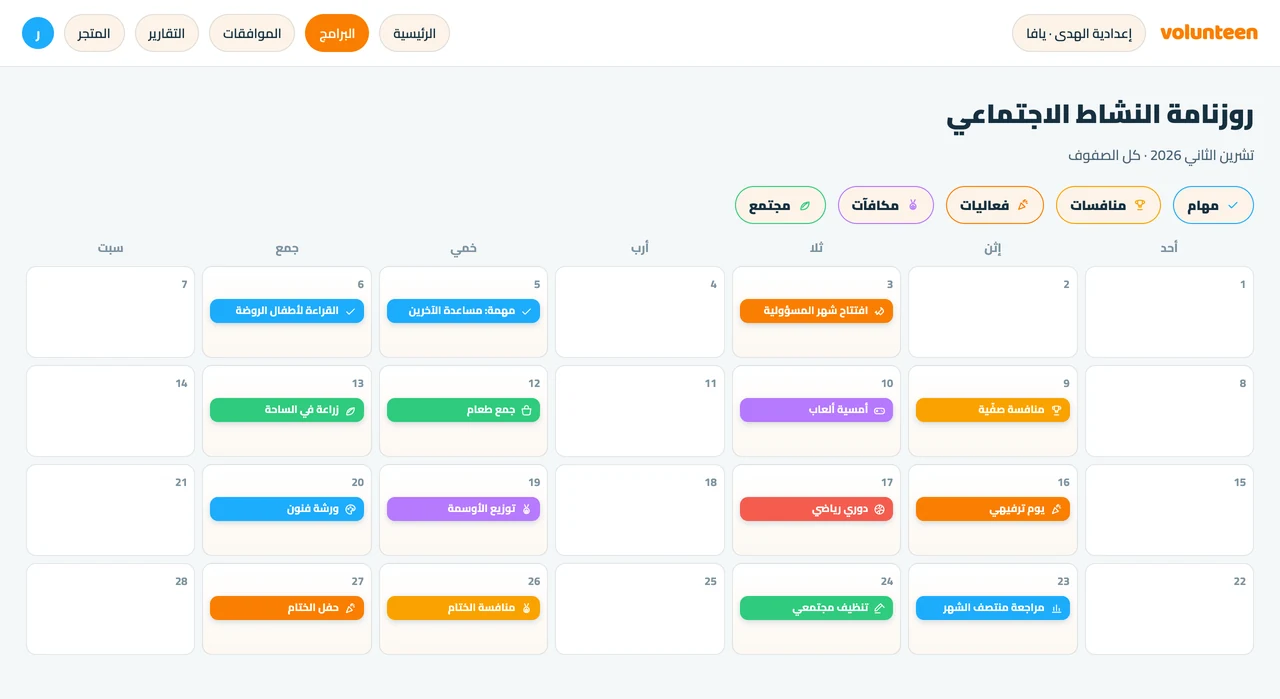1280x699 pixels.
Task: Open the 'الموافقات' tab
Action: [252, 33]
